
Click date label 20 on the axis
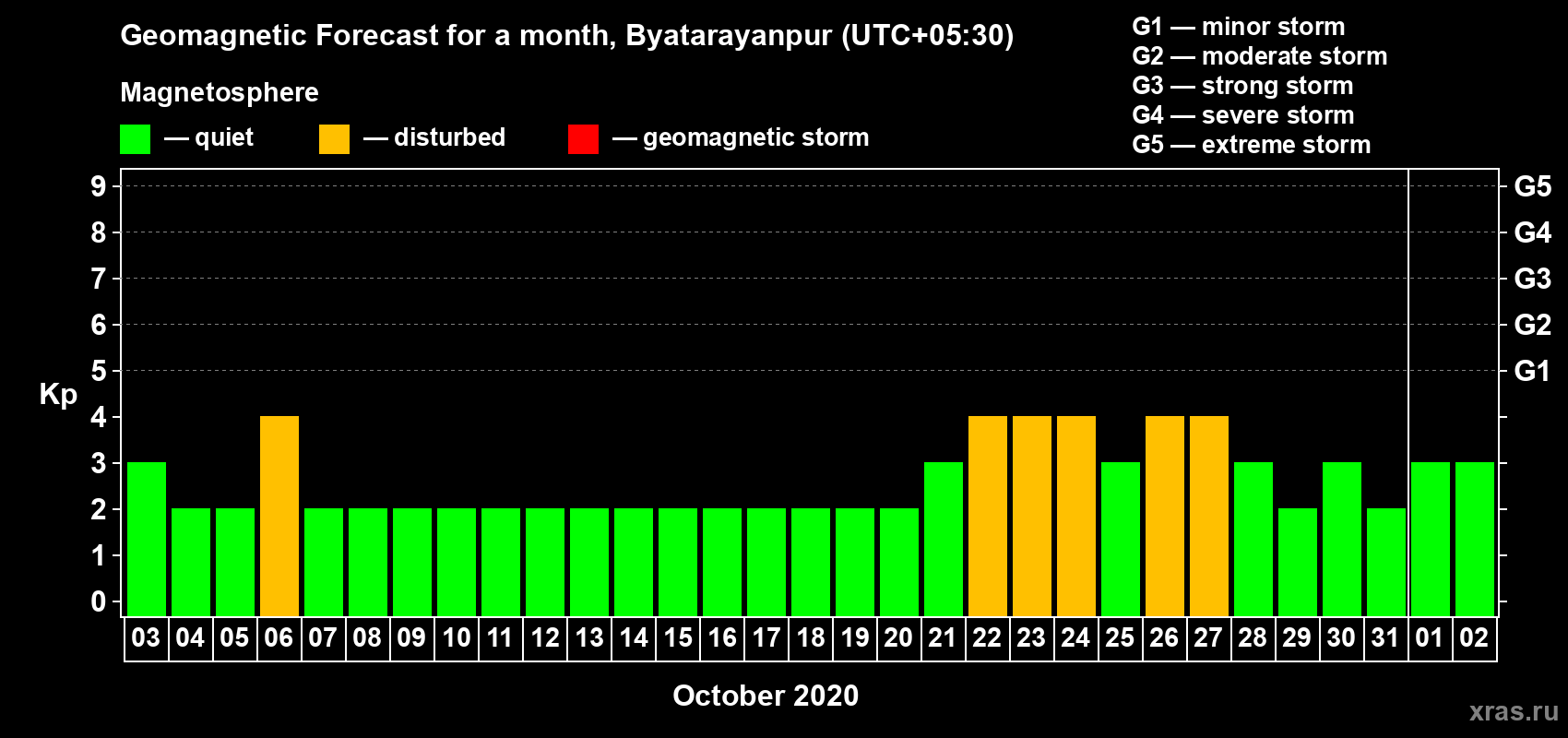898,637
